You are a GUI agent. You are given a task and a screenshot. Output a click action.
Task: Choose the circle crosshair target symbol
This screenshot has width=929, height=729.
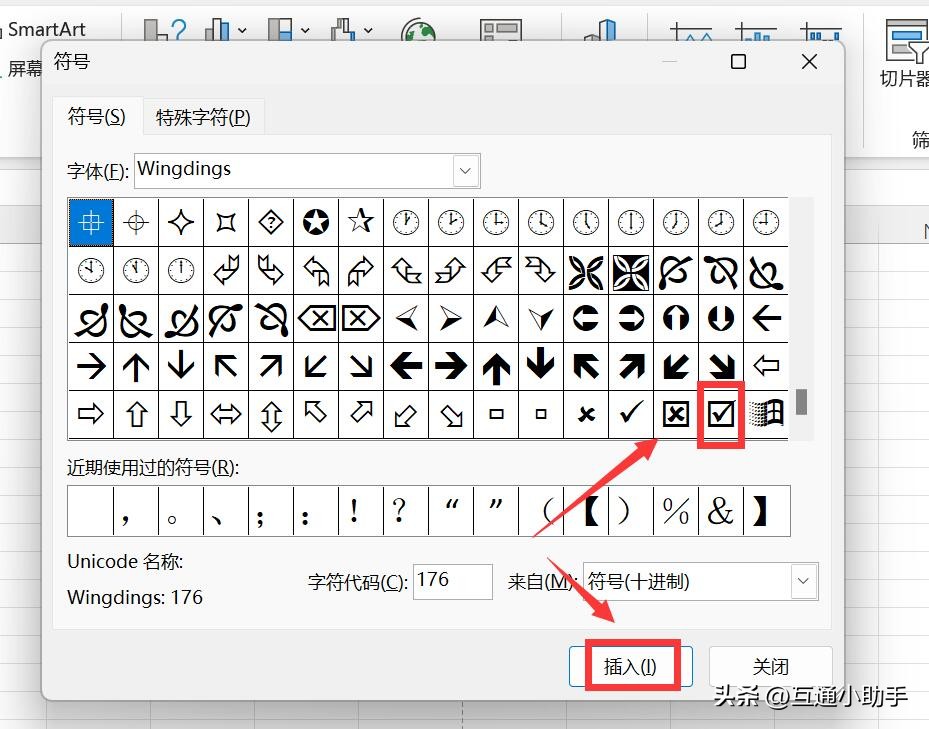coord(136,222)
